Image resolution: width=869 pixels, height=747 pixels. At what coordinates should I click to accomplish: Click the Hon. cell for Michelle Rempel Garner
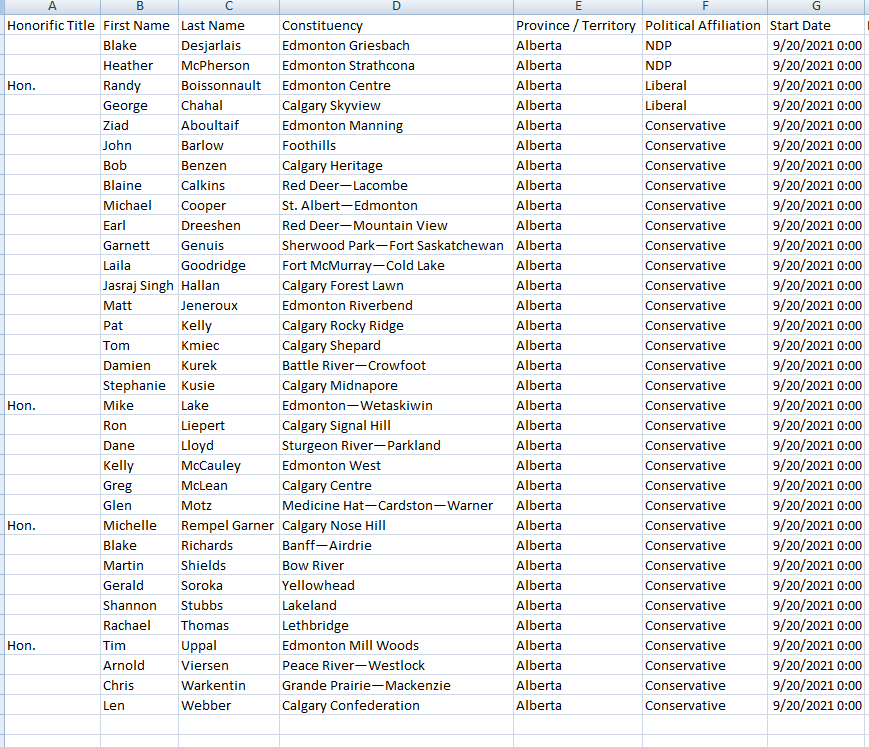point(52,525)
